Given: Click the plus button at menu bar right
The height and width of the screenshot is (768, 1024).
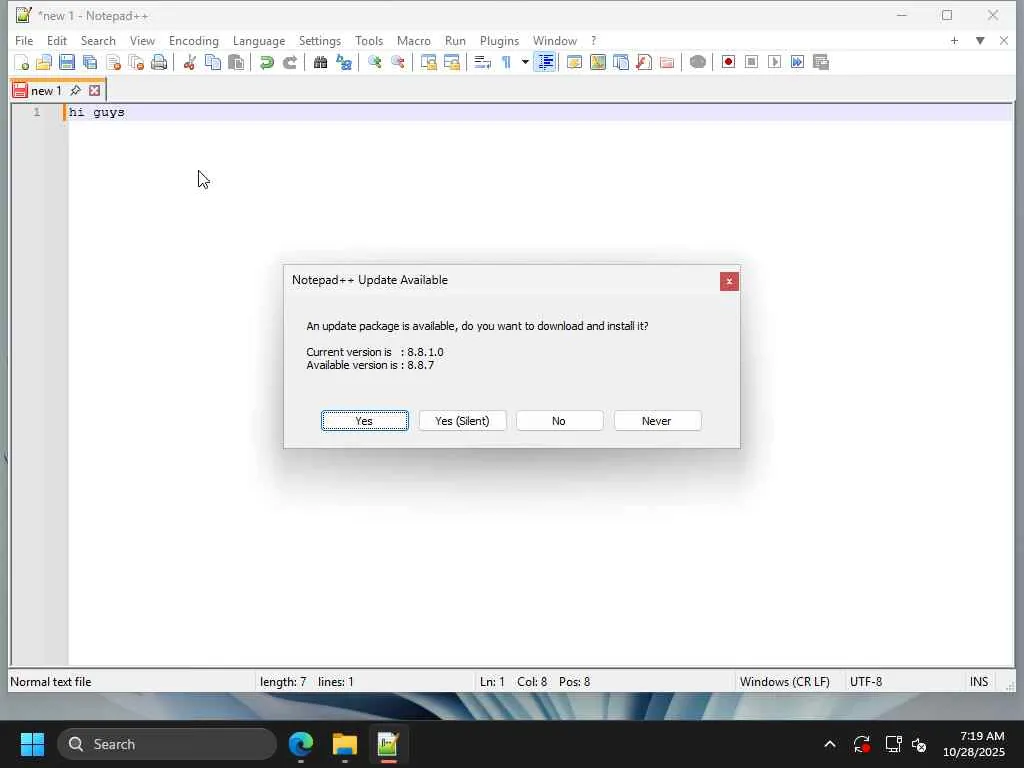Looking at the screenshot, I should (x=954, y=40).
